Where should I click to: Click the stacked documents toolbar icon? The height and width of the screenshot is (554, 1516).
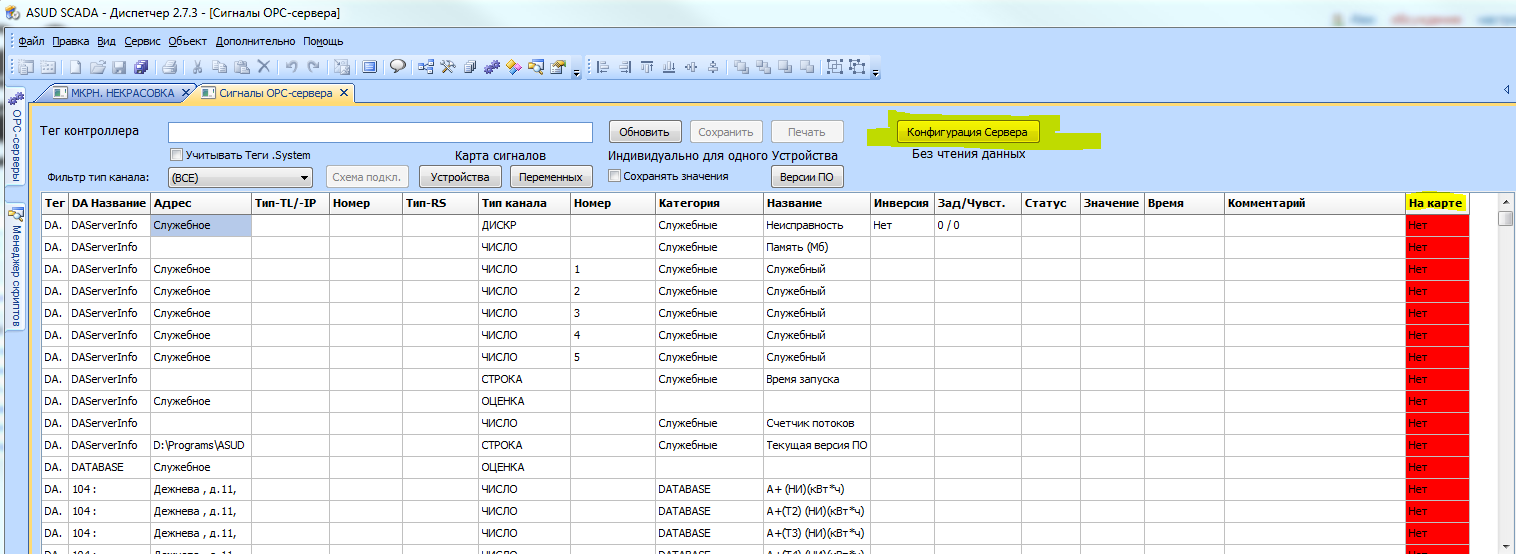[x=470, y=67]
